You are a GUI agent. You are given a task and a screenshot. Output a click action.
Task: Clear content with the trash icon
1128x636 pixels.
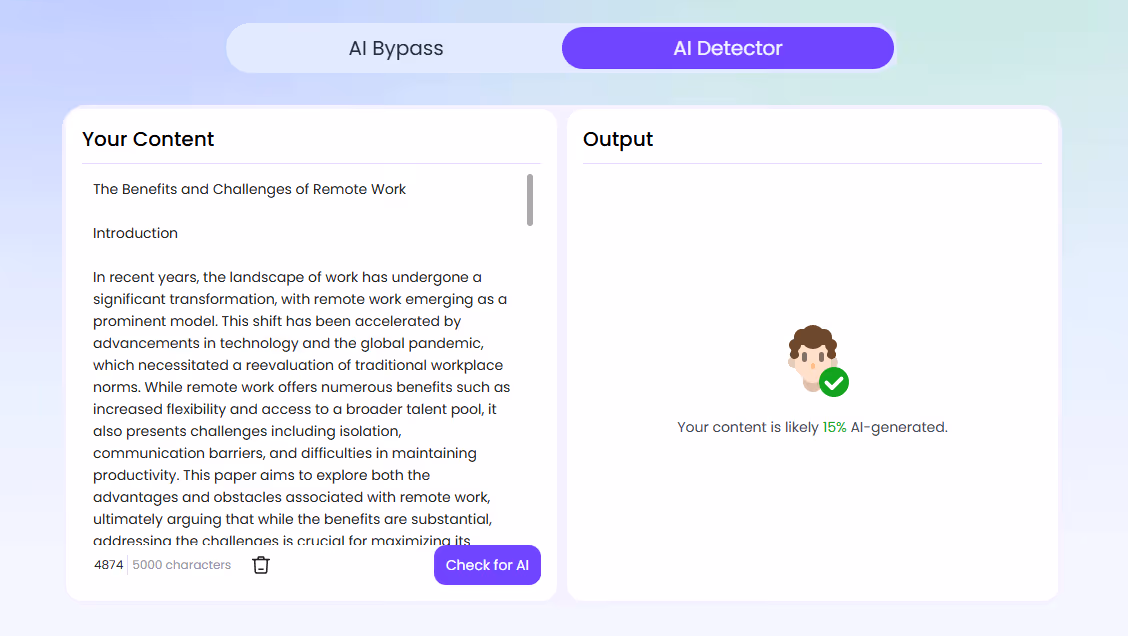[x=261, y=565]
